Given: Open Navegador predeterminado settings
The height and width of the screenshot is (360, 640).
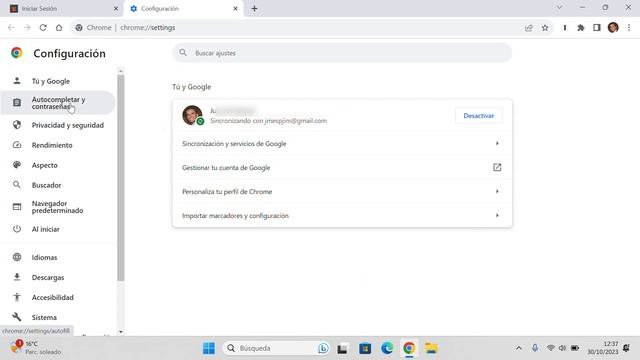Looking at the screenshot, I should 57,207.
